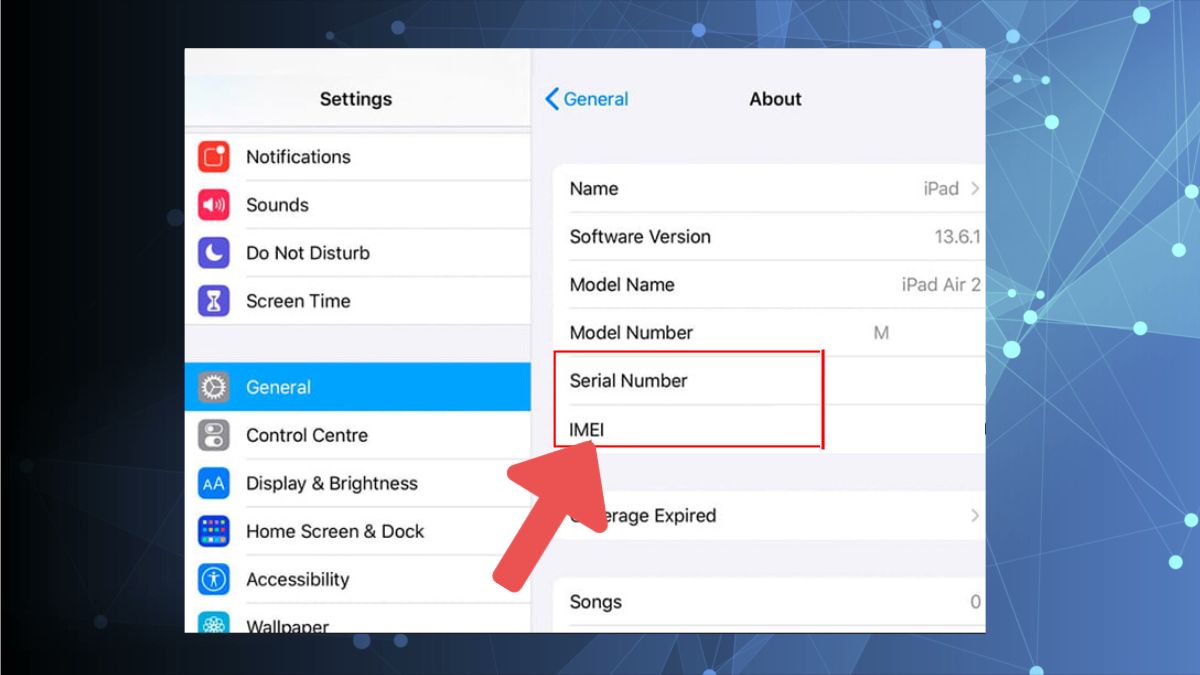Tap the Serial Number label
This screenshot has height=675, width=1200.
(629, 381)
